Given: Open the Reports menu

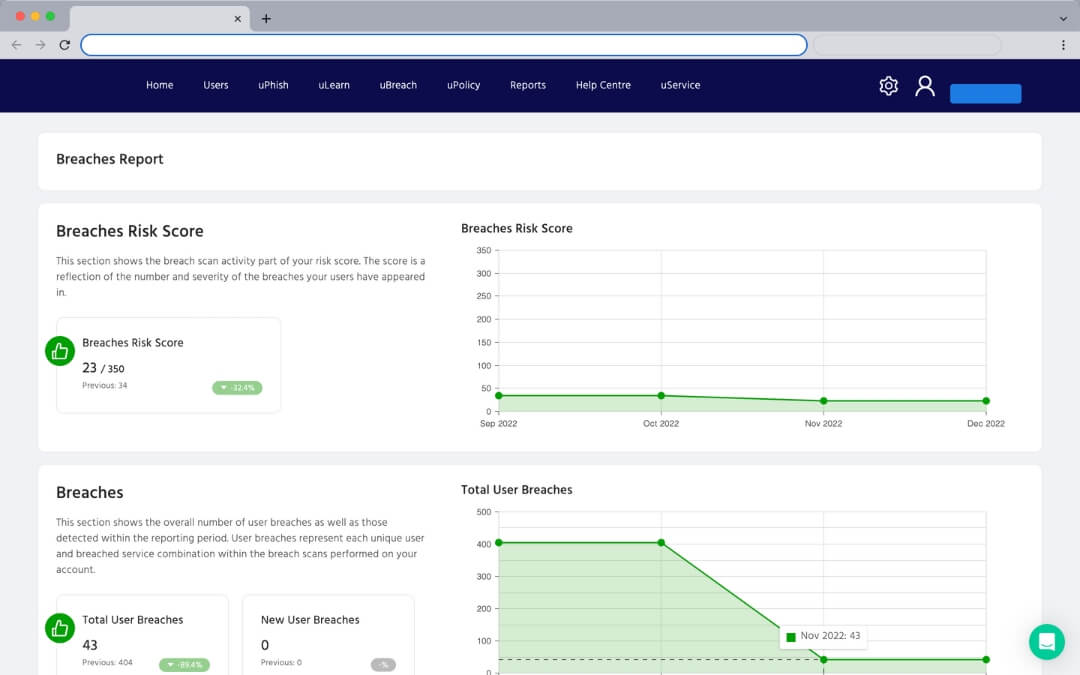Looking at the screenshot, I should click(x=527, y=85).
